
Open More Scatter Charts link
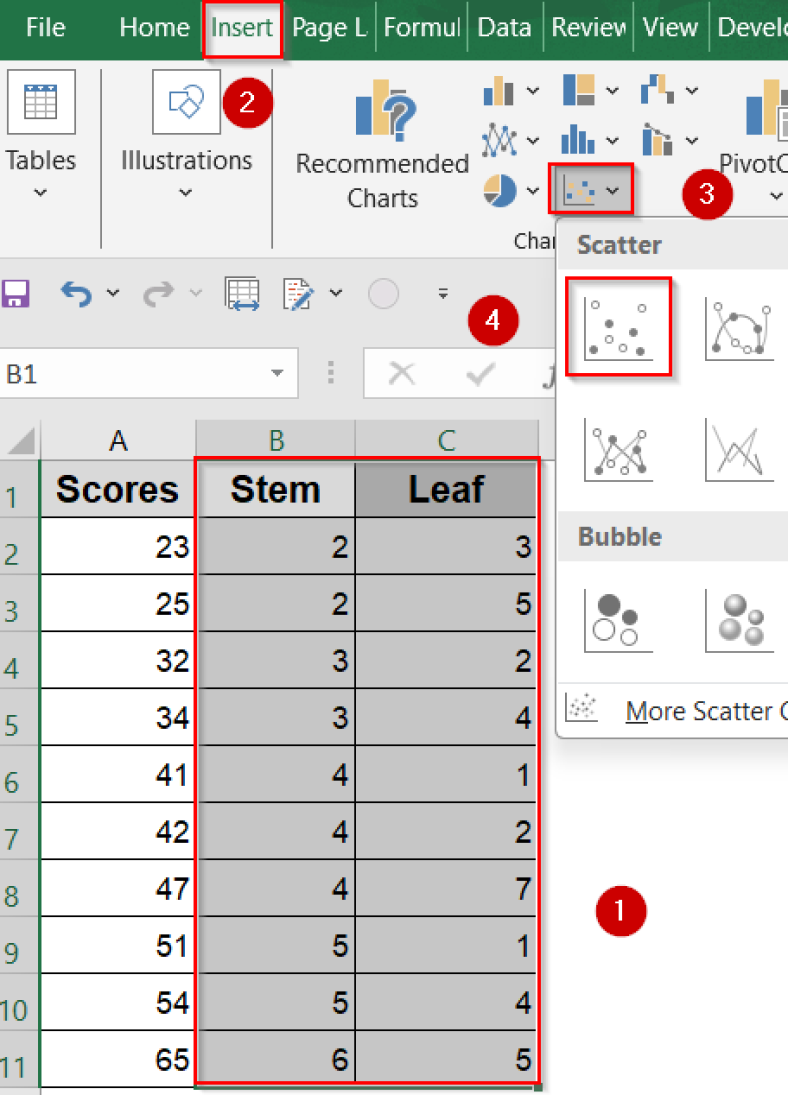(x=700, y=711)
